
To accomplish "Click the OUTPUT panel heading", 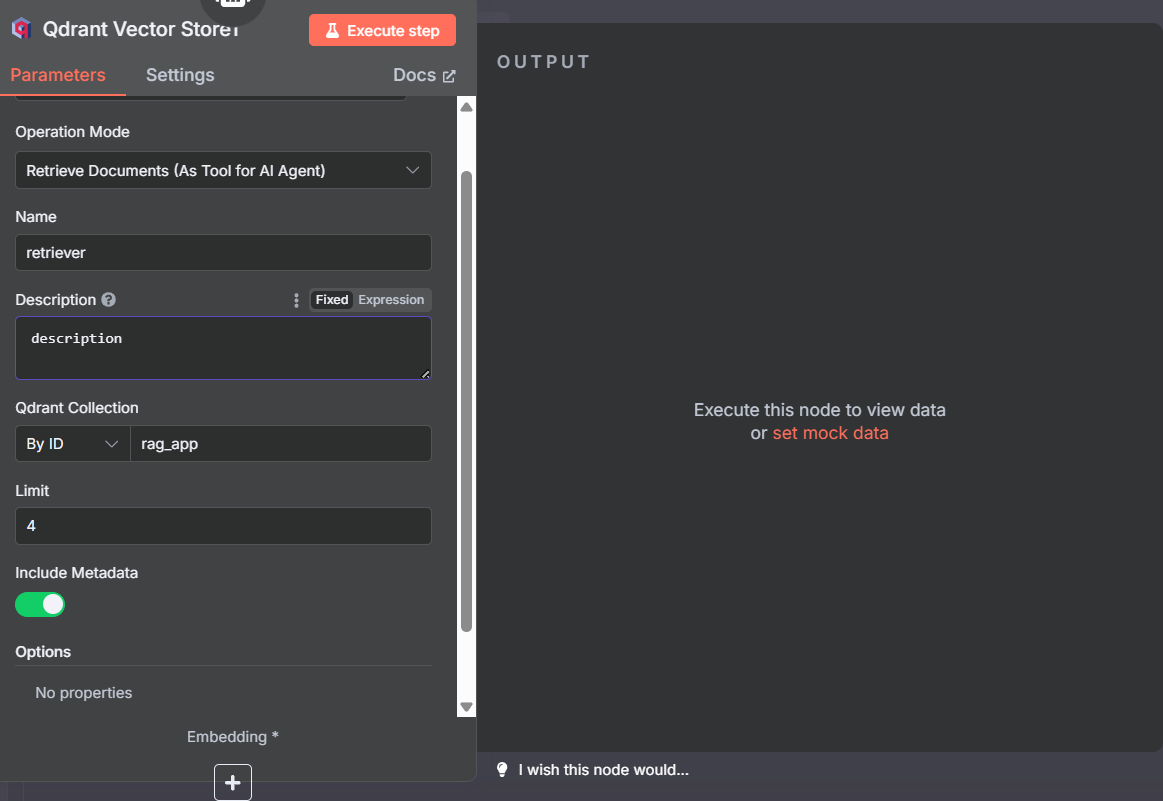I will pyautogui.click(x=543, y=62).
